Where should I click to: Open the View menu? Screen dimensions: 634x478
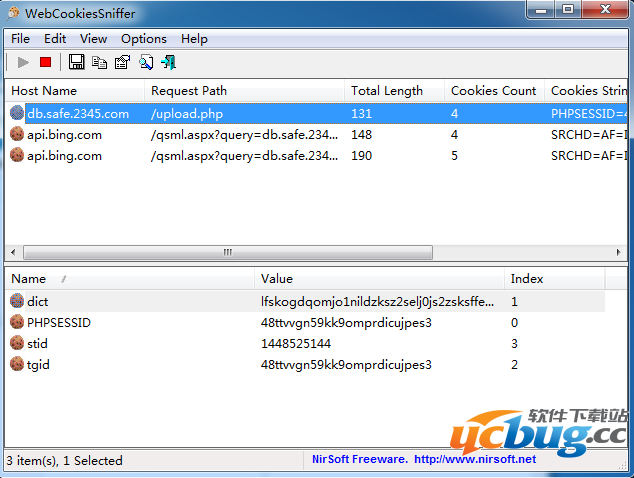point(93,39)
